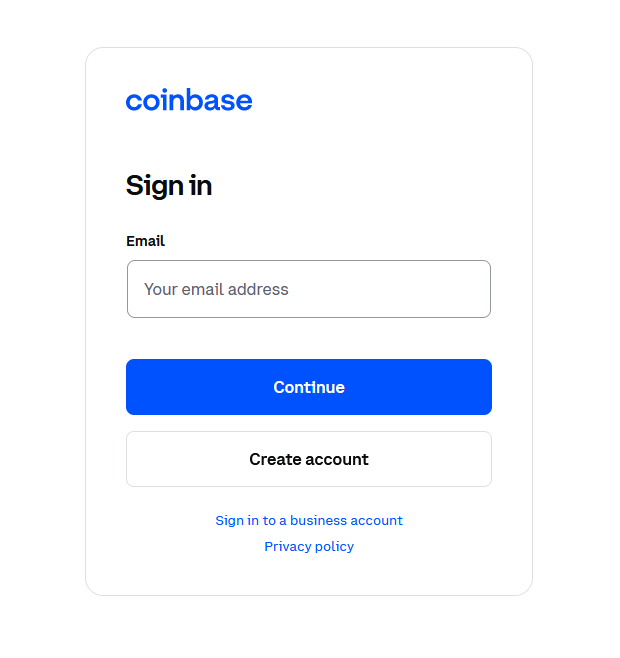Switch to business account sign in

coord(309,520)
